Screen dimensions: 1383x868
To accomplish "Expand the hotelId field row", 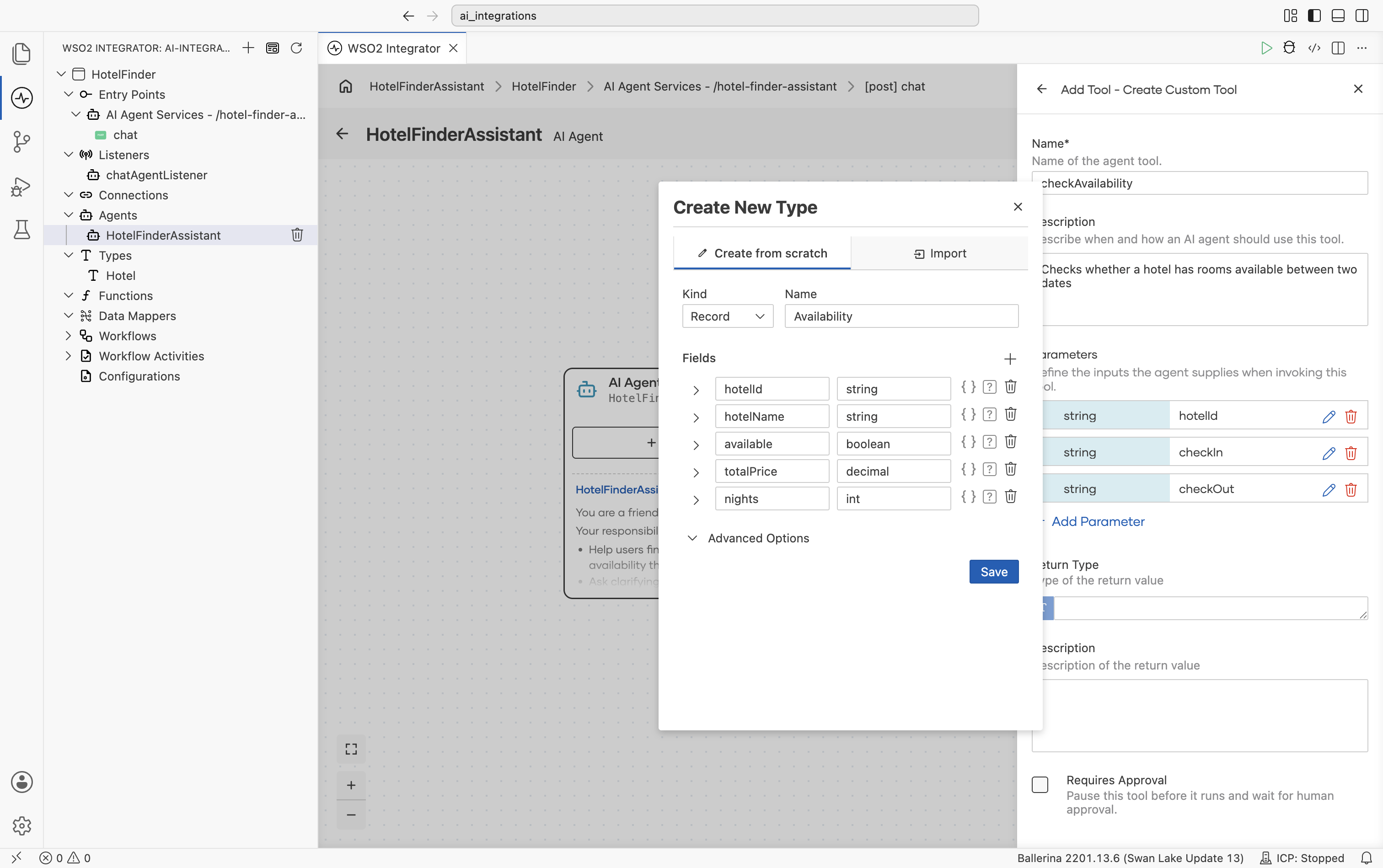I will tap(696, 390).
